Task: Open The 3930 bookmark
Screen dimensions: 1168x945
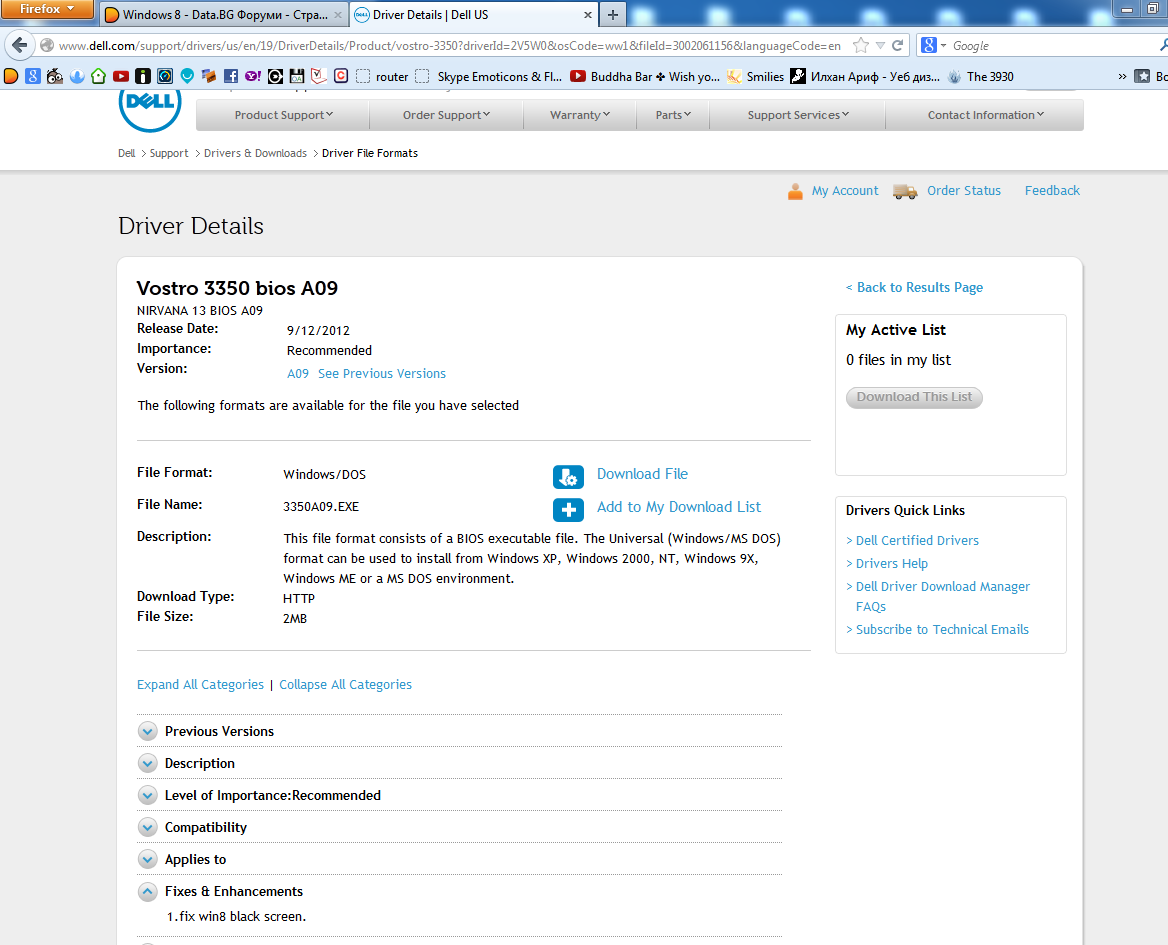Action: 980,76
